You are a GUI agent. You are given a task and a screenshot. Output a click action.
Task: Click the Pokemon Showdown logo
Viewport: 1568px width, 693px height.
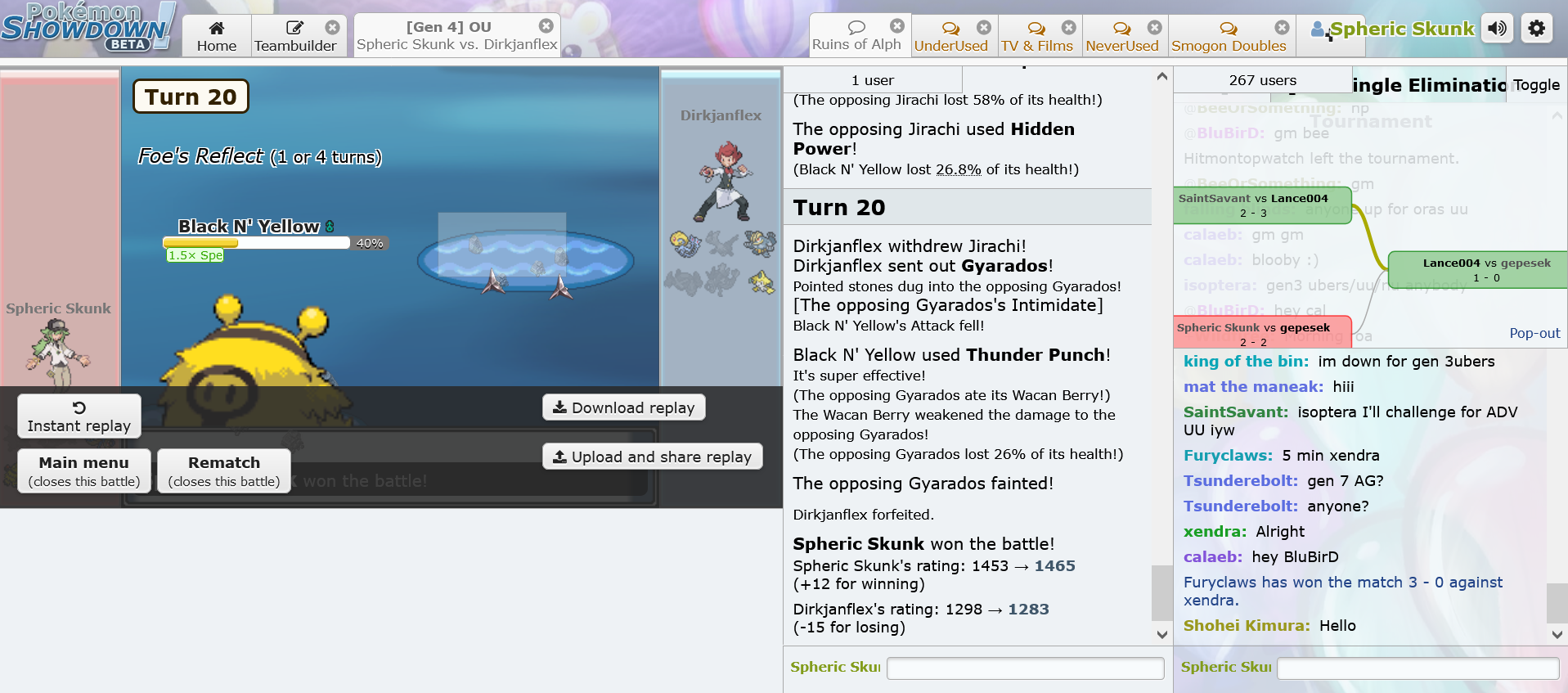coord(88,27)
